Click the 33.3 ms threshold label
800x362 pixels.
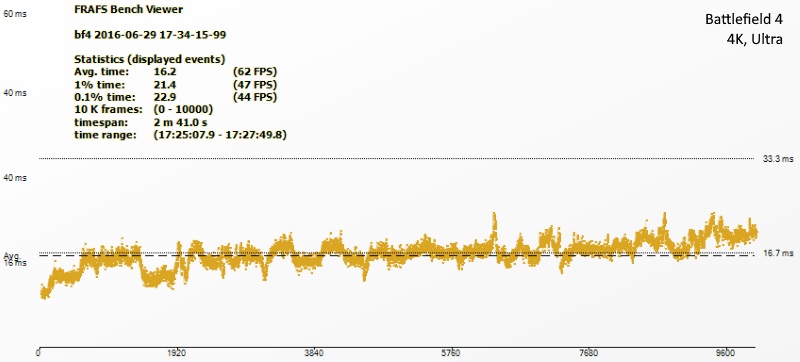778,159
